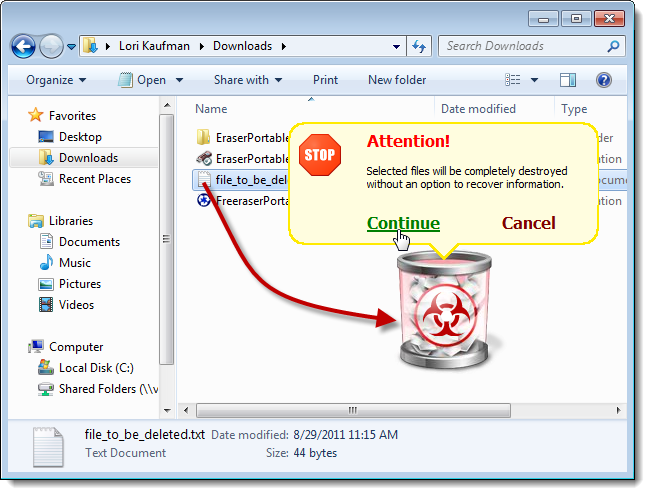The height and width of the screenshot is (495, 650).
Task: Expand the Share with dropdown
Action: pyautogui.click(x=247, y=80)
